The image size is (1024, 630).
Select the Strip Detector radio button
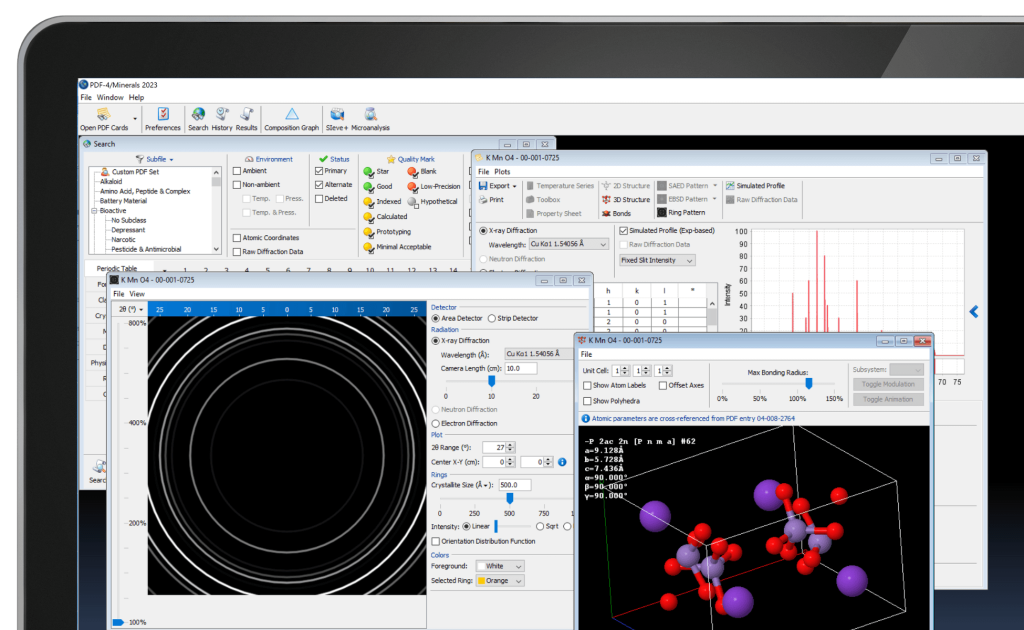(x=491, y=318)
